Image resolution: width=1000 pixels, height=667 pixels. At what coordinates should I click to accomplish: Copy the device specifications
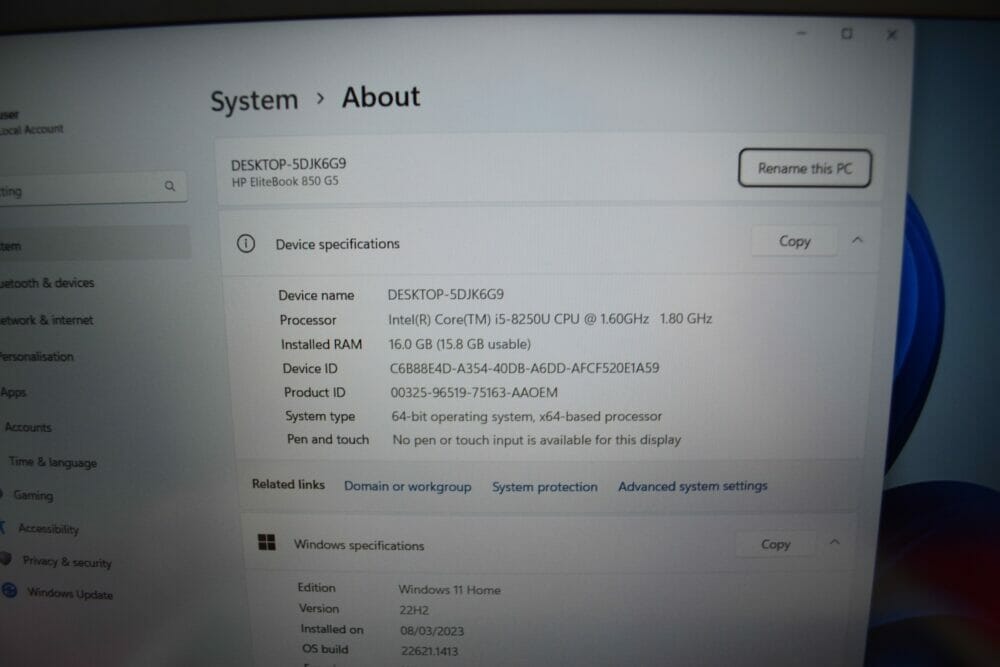[795, 241]
